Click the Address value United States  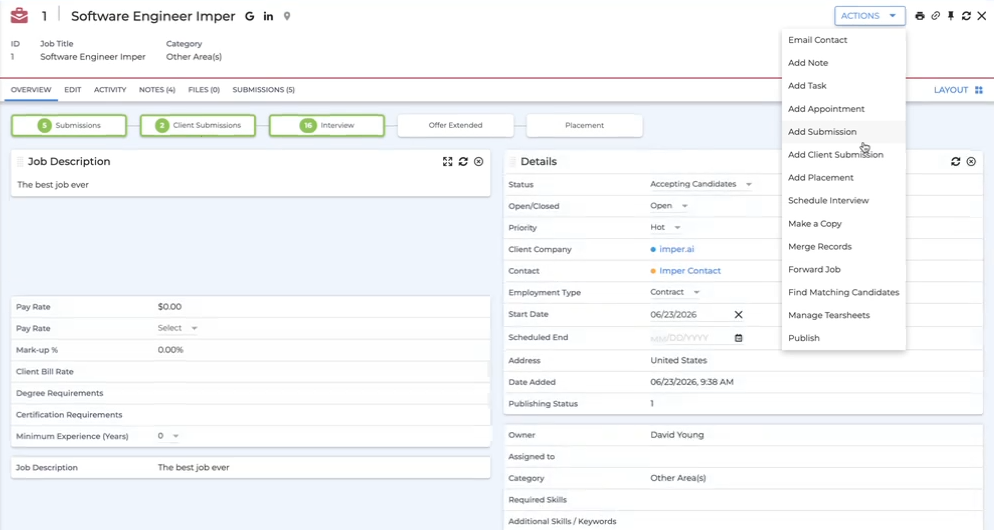click(678, 360)
